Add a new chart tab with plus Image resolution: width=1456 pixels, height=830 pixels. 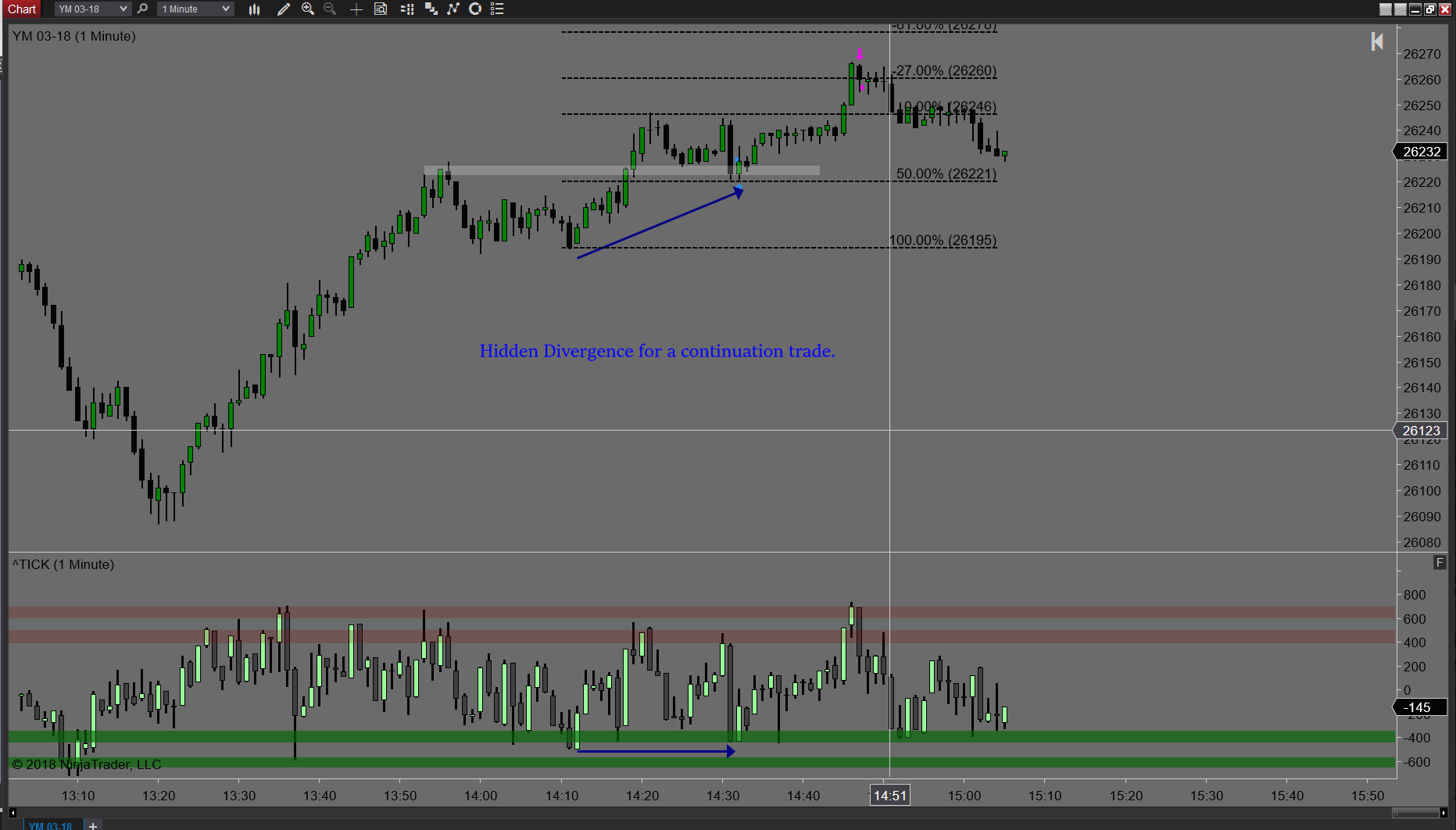point(92,825)
